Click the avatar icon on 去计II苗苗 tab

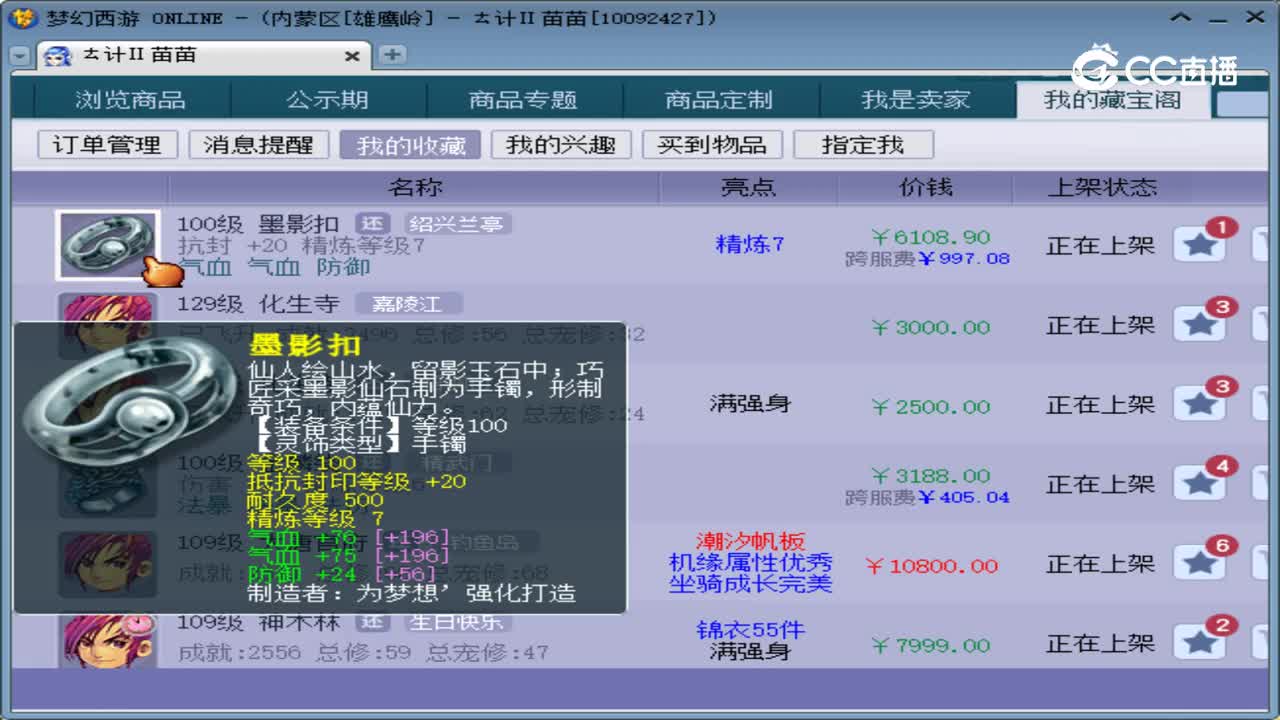point(57,56)
